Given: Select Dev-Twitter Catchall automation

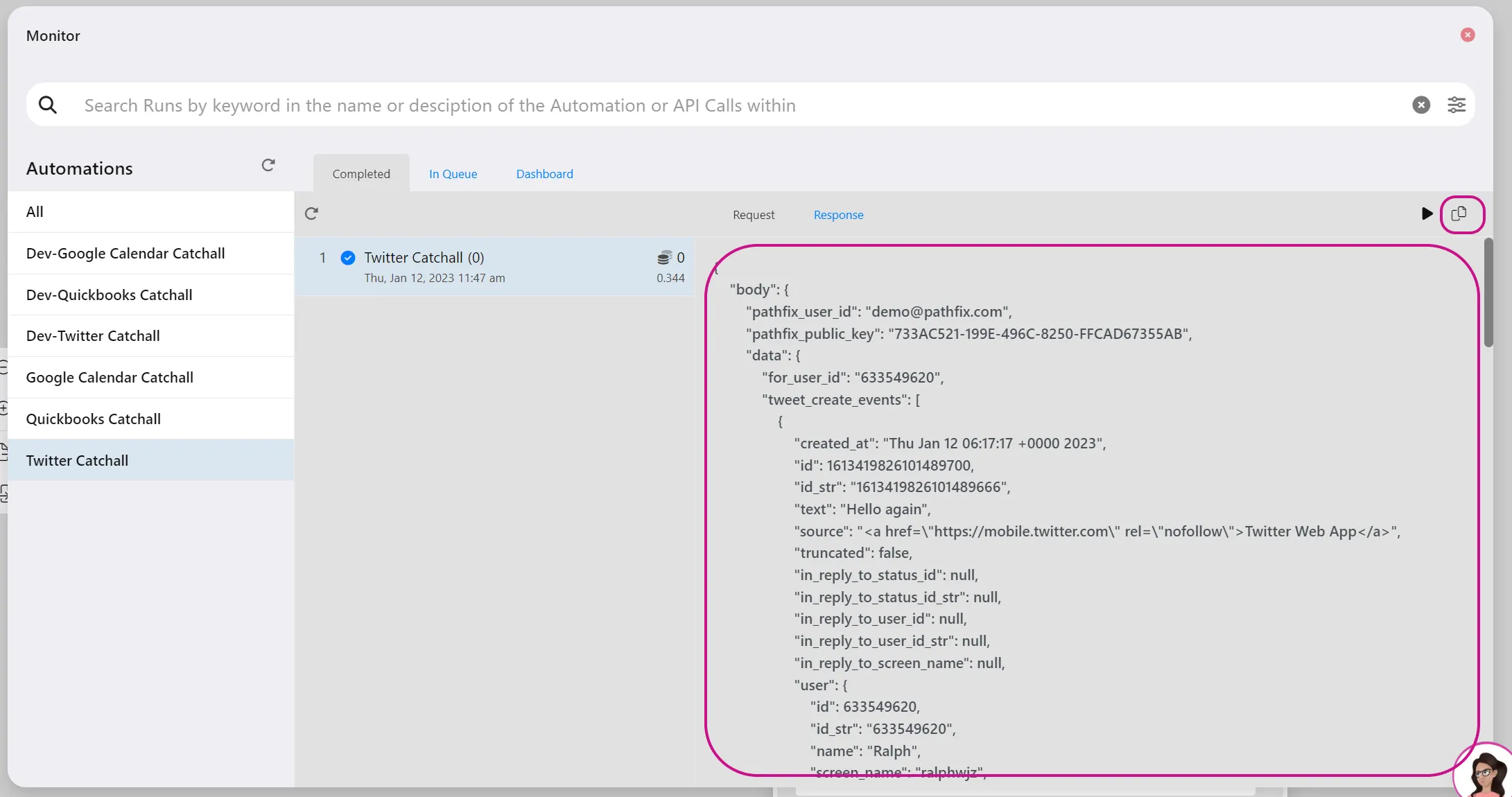Looking at the screenshot, I should pos(150,336).
